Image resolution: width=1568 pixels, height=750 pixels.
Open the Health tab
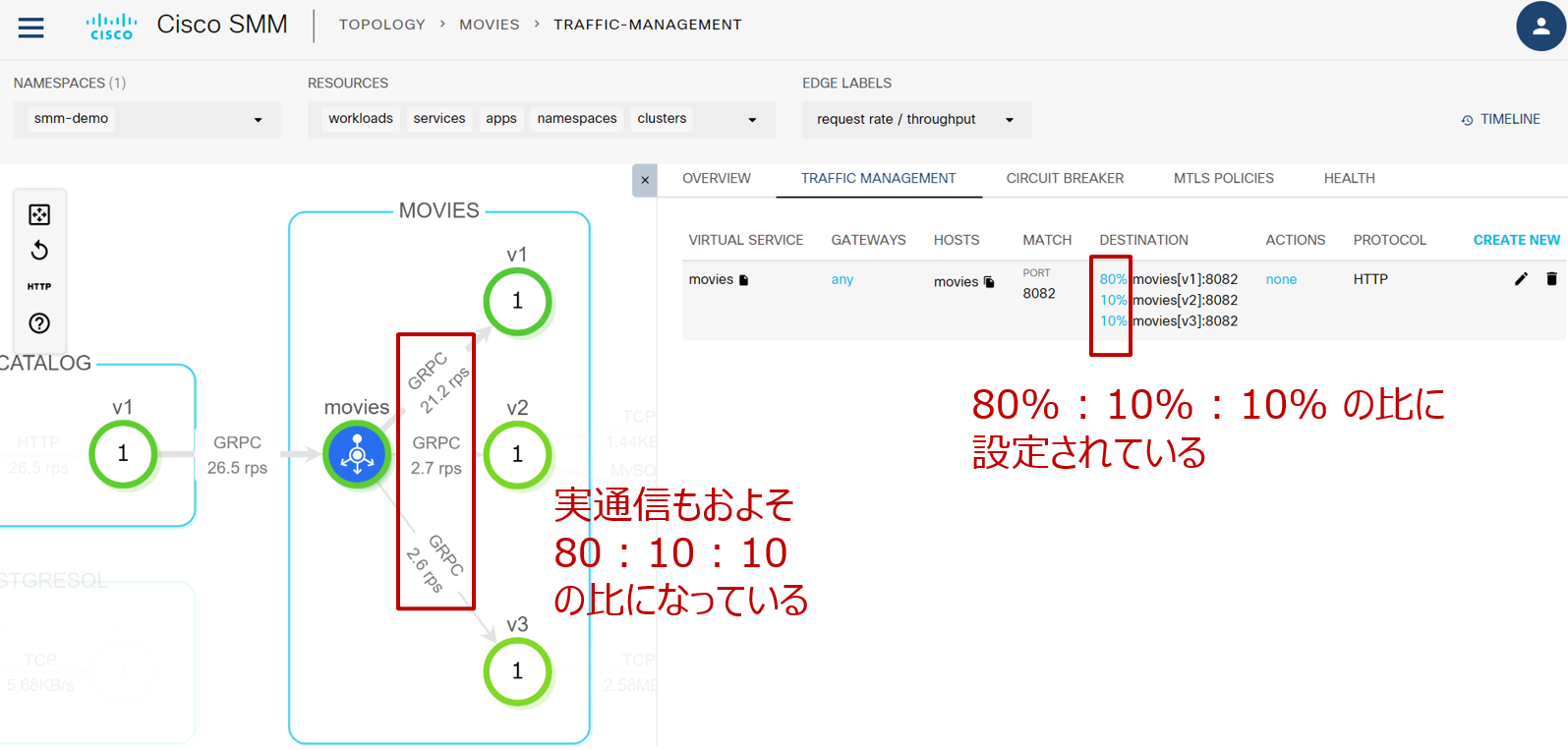coord(1350,178)
